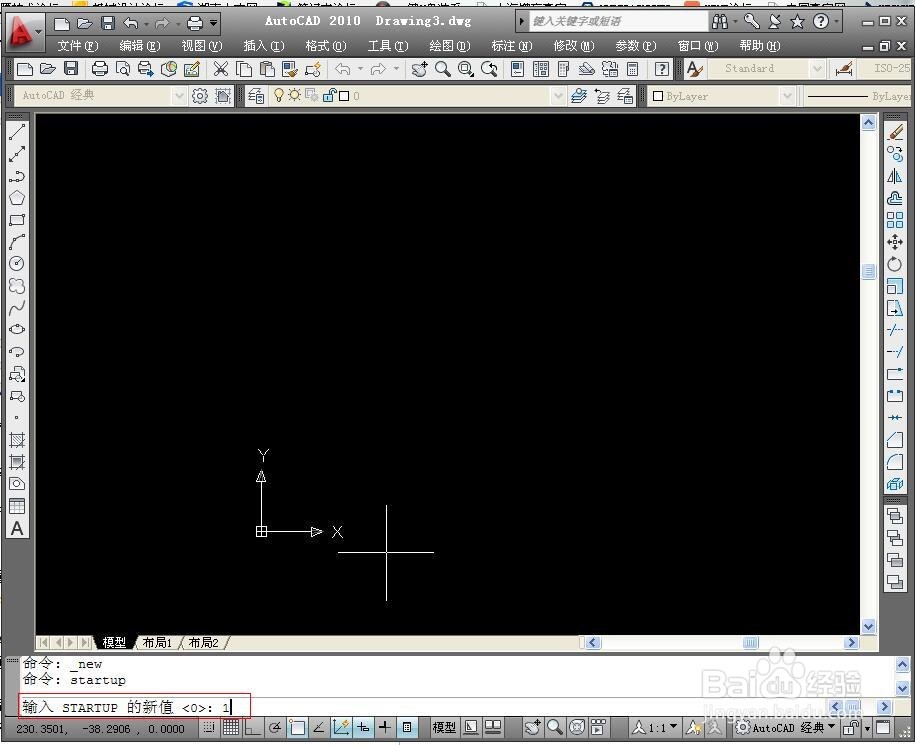915x745 pixels.
Task: Click the horizontal scrollbar thumb below canvas
Action: coord(751,643)
